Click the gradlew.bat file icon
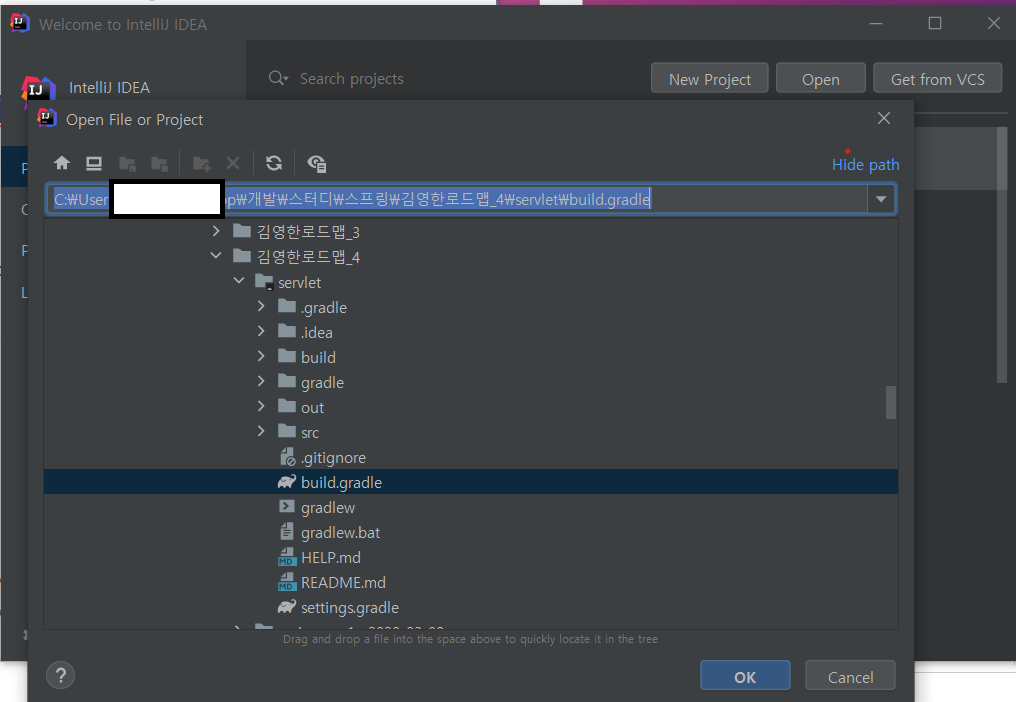 (286, 532)
